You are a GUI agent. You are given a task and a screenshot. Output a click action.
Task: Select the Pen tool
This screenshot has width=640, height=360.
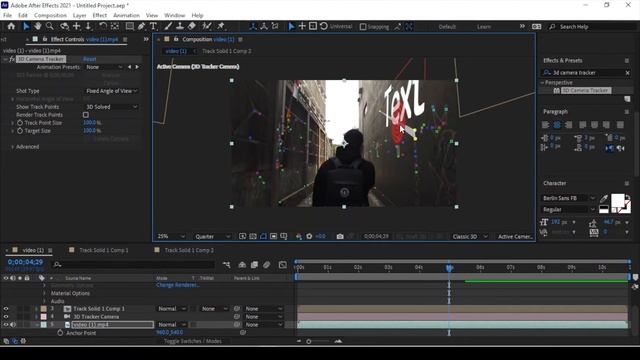point(141,26)
